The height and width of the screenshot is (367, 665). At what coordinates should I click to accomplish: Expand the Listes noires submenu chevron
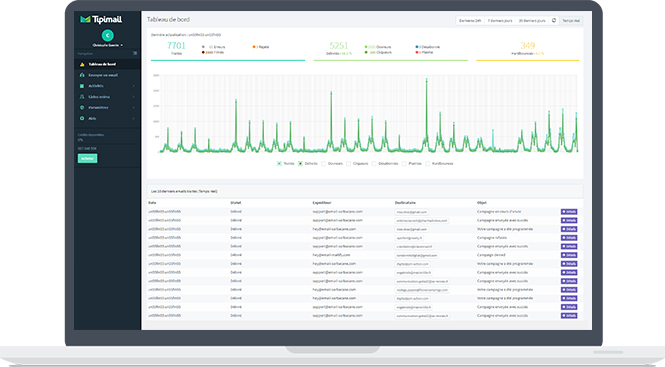click(134, 97)
